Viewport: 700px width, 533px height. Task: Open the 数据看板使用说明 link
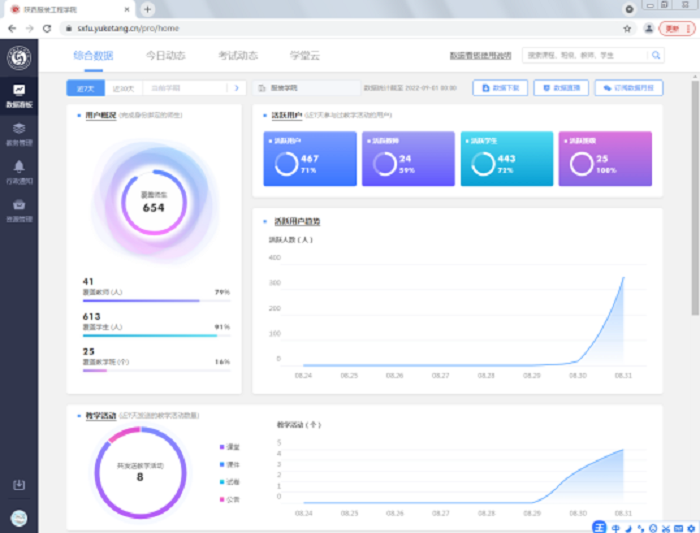(x=480, y=56)
